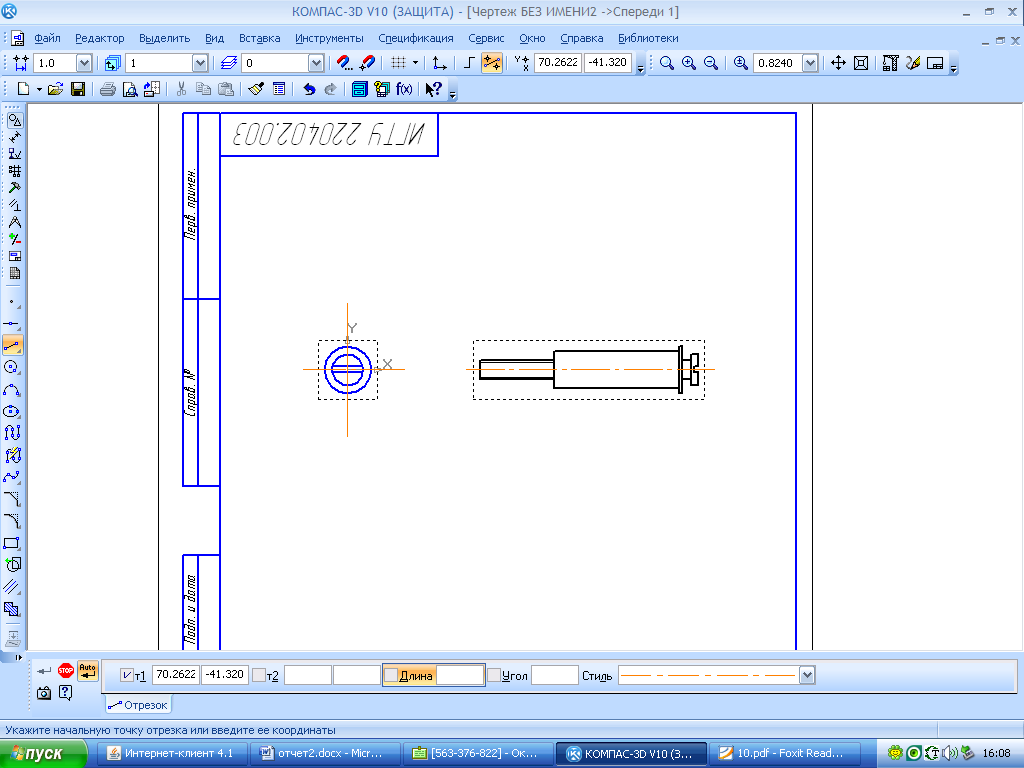Screen dimensions: 1024x768
Task: Click the Open file folder icon
Action: click(55, 89)
